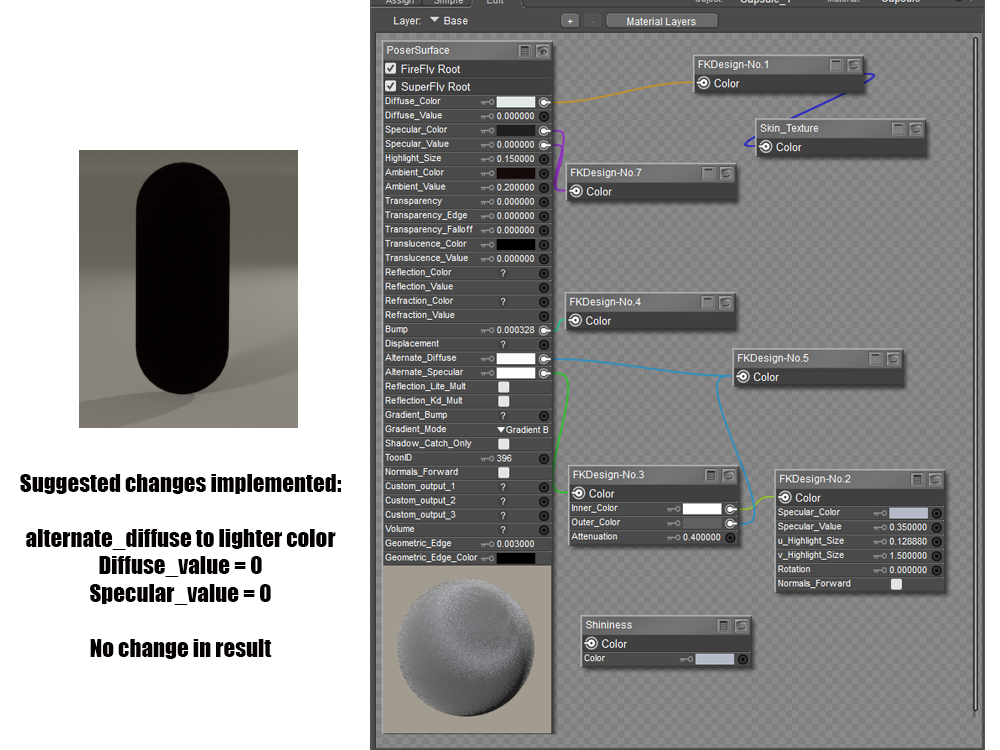This screenshot has width=1000, height=750.
Task: Click the rendered capsule image
Action: click(188, 289)
